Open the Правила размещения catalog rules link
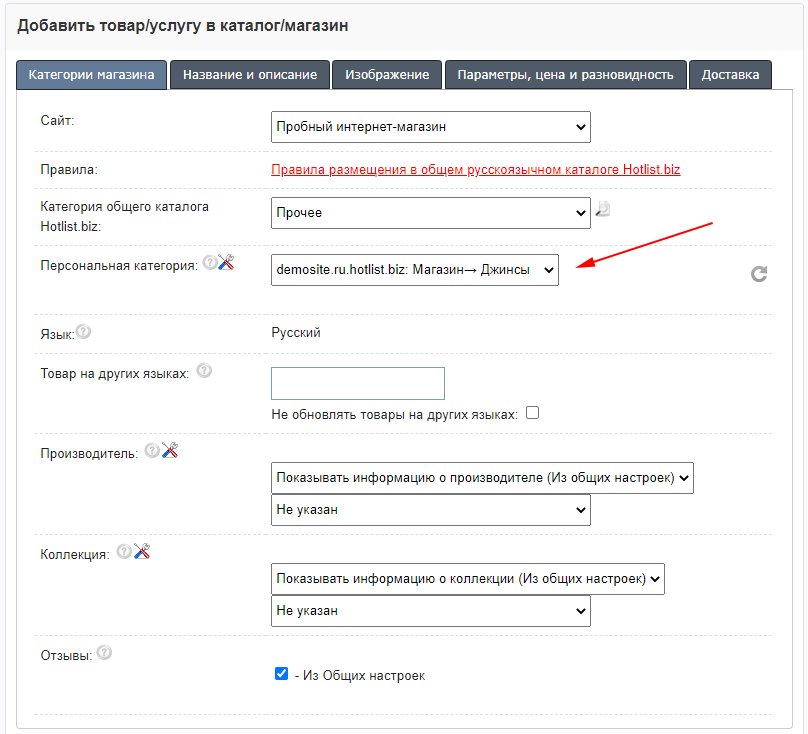 [475, 170]
